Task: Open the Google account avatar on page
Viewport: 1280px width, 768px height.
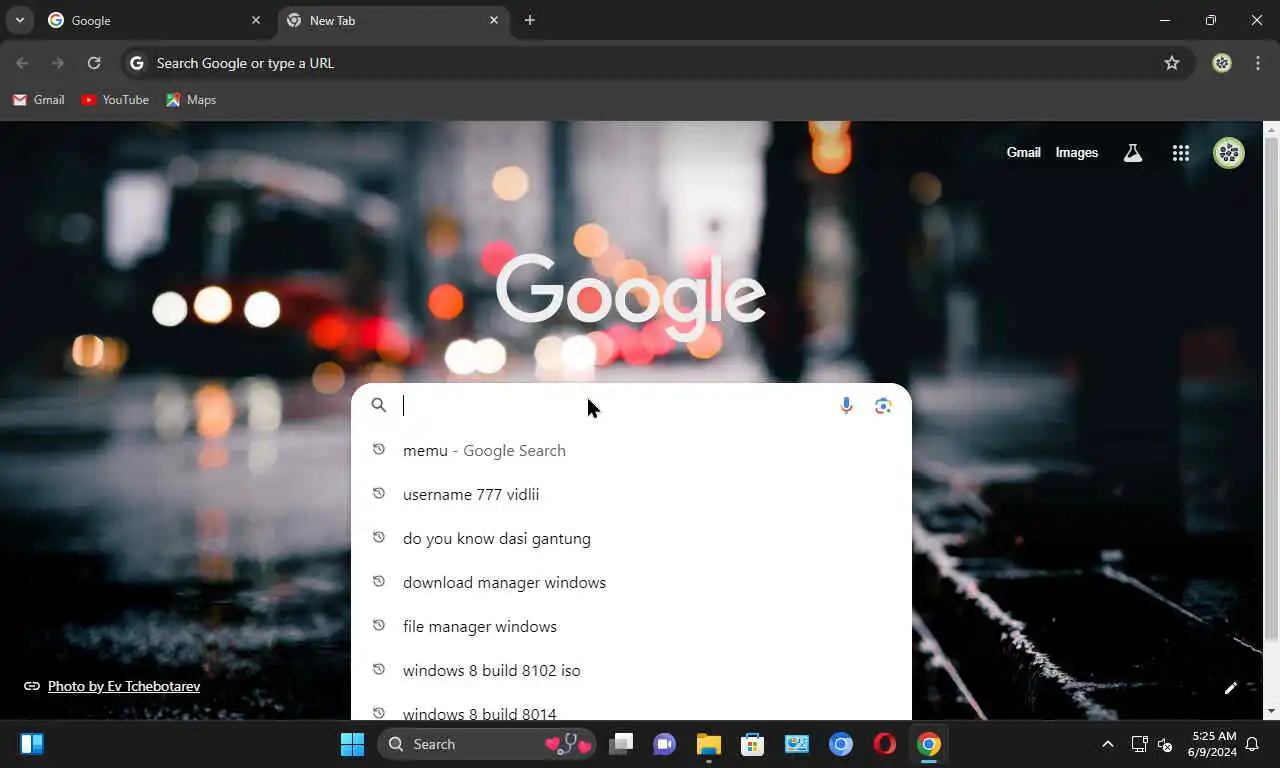Action: point(1229,153)
